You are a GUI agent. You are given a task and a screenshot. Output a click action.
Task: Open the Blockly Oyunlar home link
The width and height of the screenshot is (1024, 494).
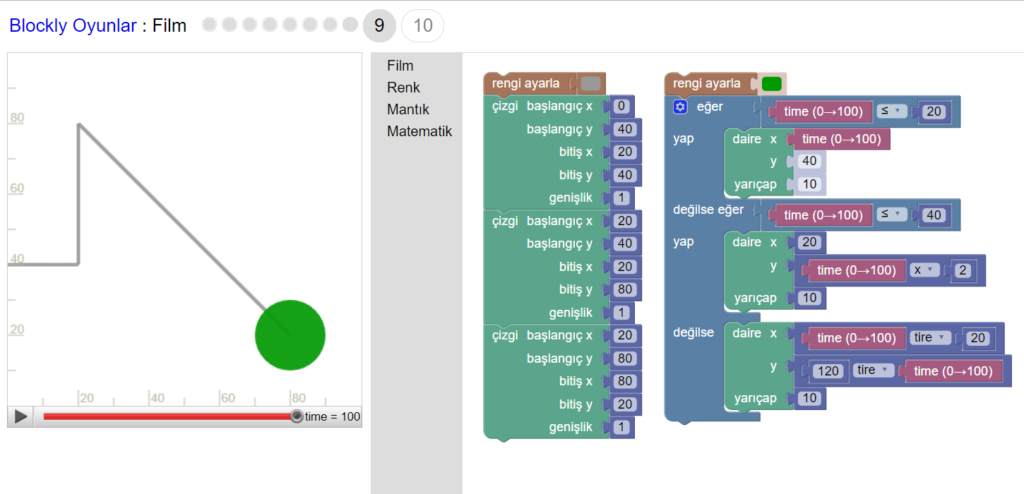(x=72, y=26)
